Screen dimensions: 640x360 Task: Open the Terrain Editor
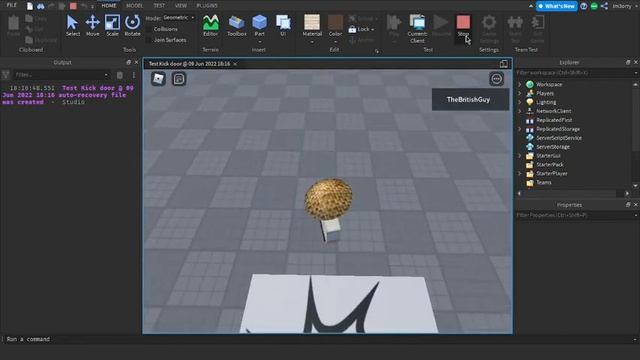(x=211, y=25)
